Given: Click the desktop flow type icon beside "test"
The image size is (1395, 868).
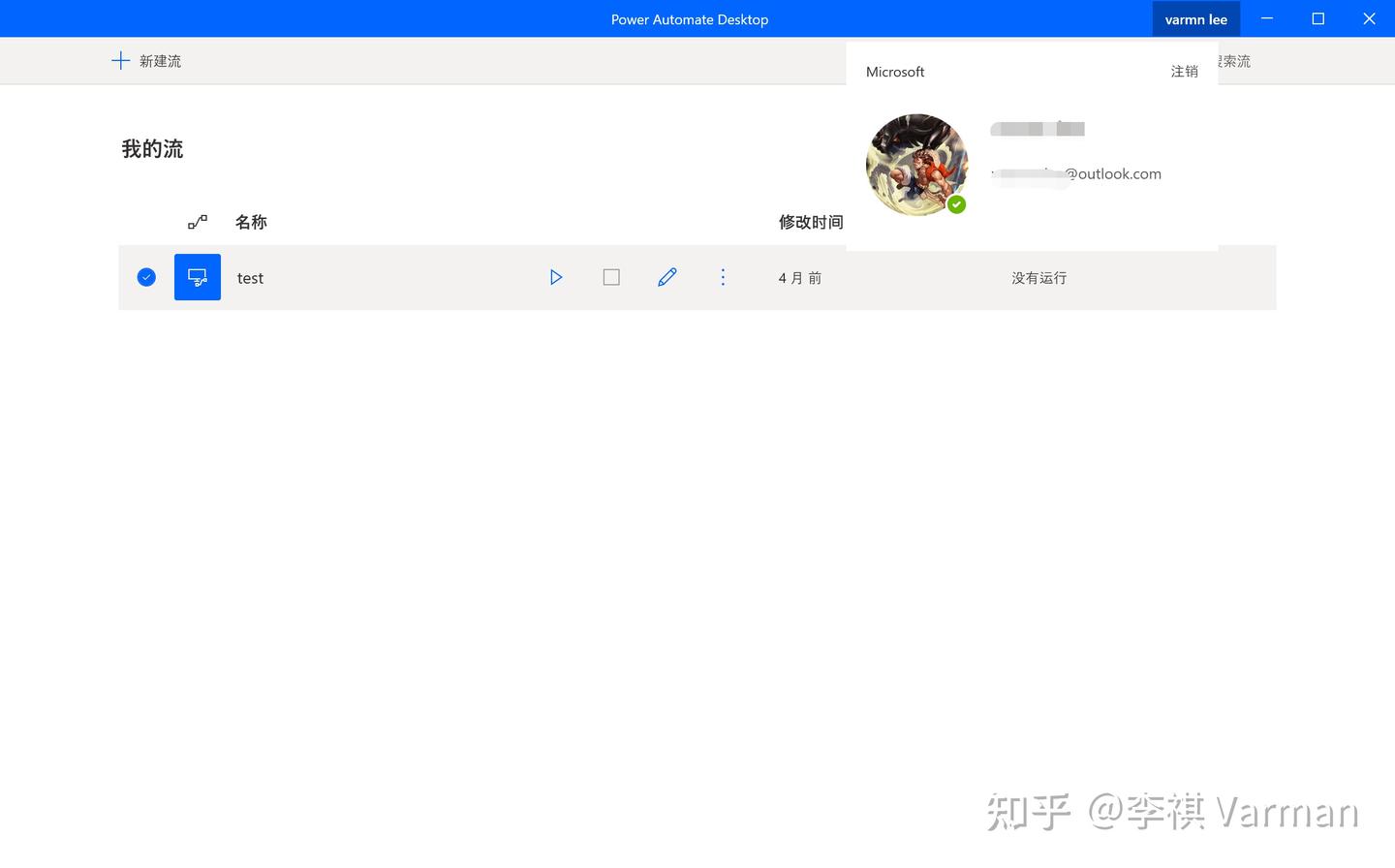Looking at the screenshot, I should pos(198,277).
